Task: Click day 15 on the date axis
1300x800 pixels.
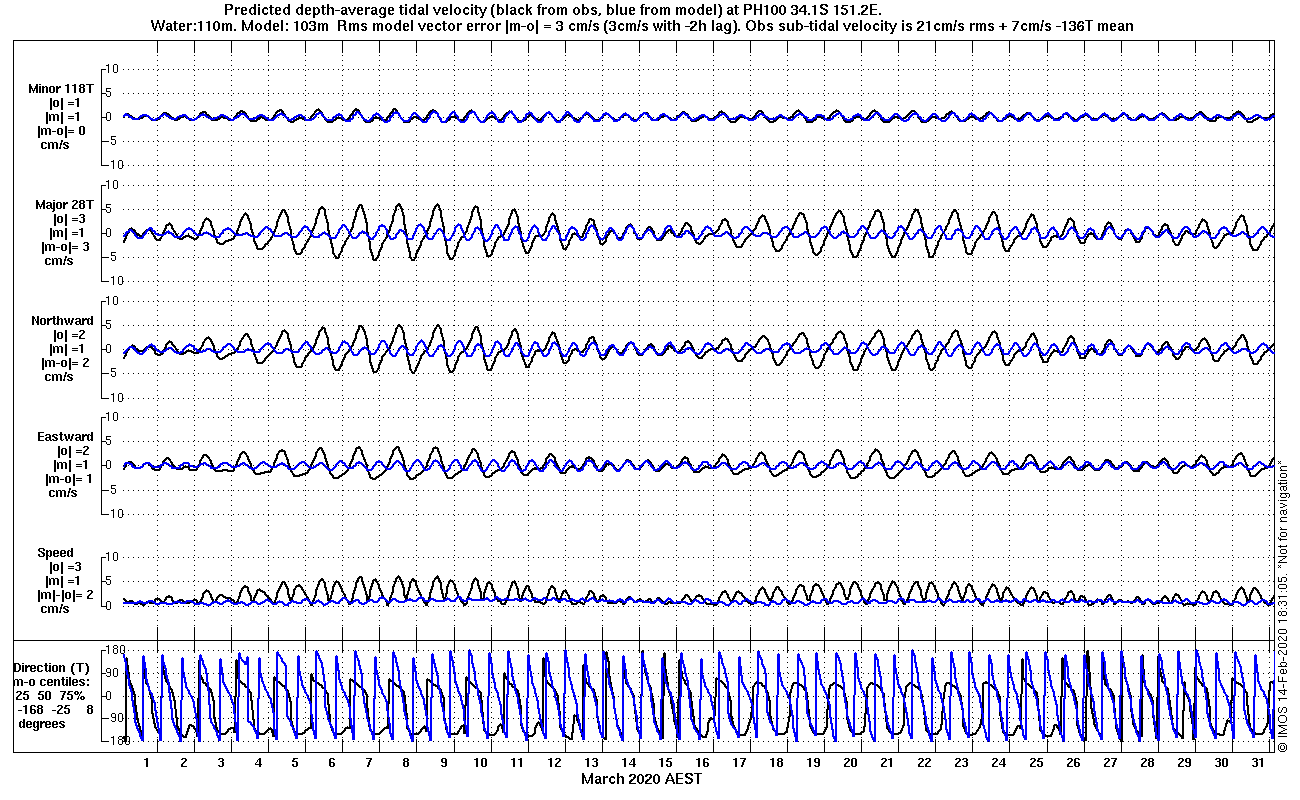Action: point(665,762)
